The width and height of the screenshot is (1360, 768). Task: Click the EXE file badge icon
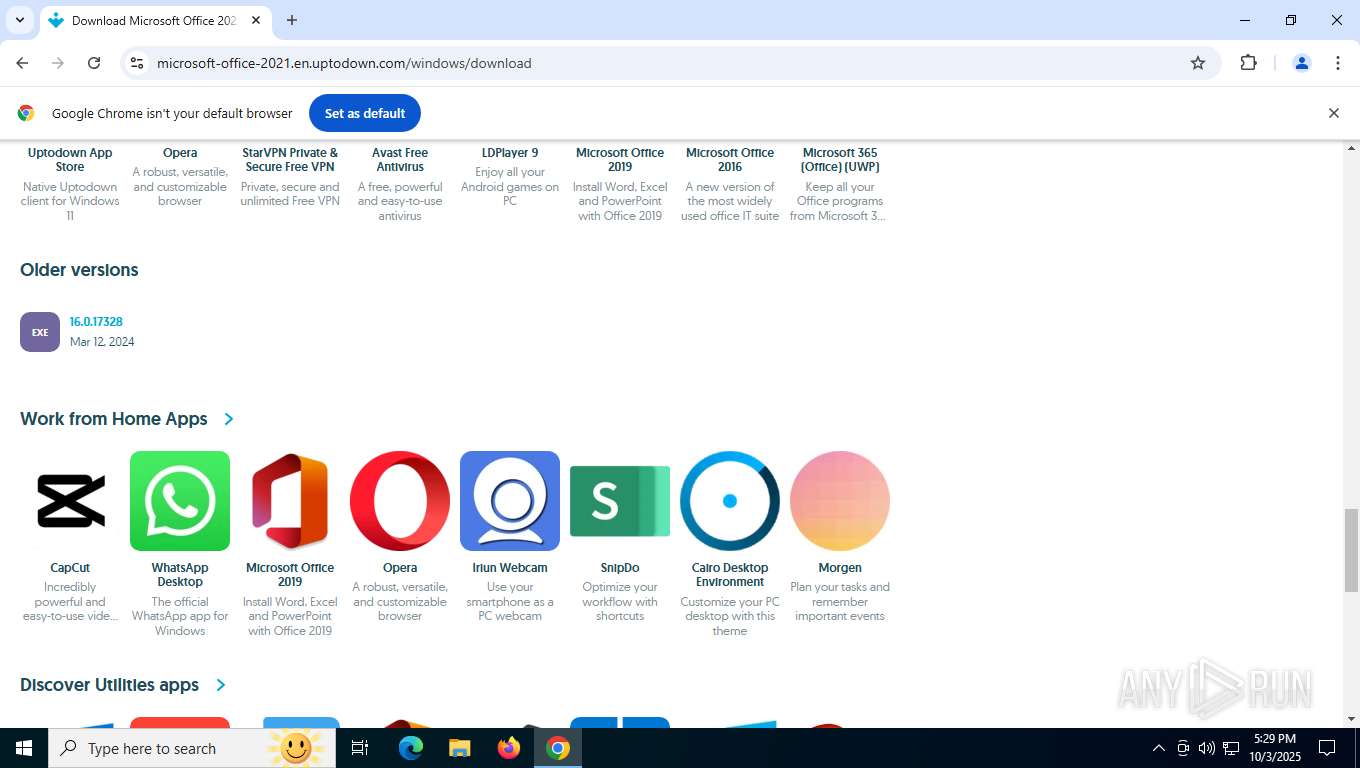pos(40,332)
